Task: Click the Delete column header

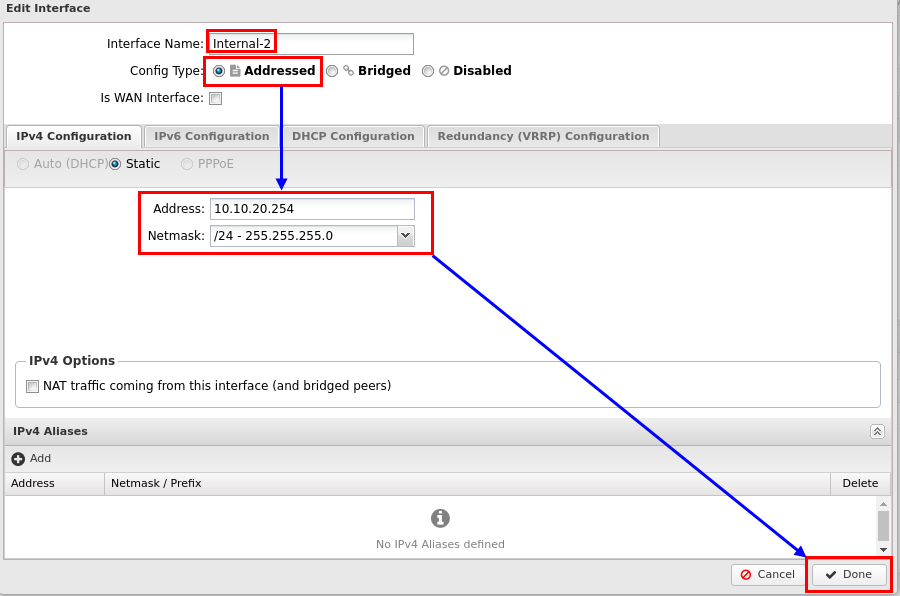Action: tap(860, 483)
